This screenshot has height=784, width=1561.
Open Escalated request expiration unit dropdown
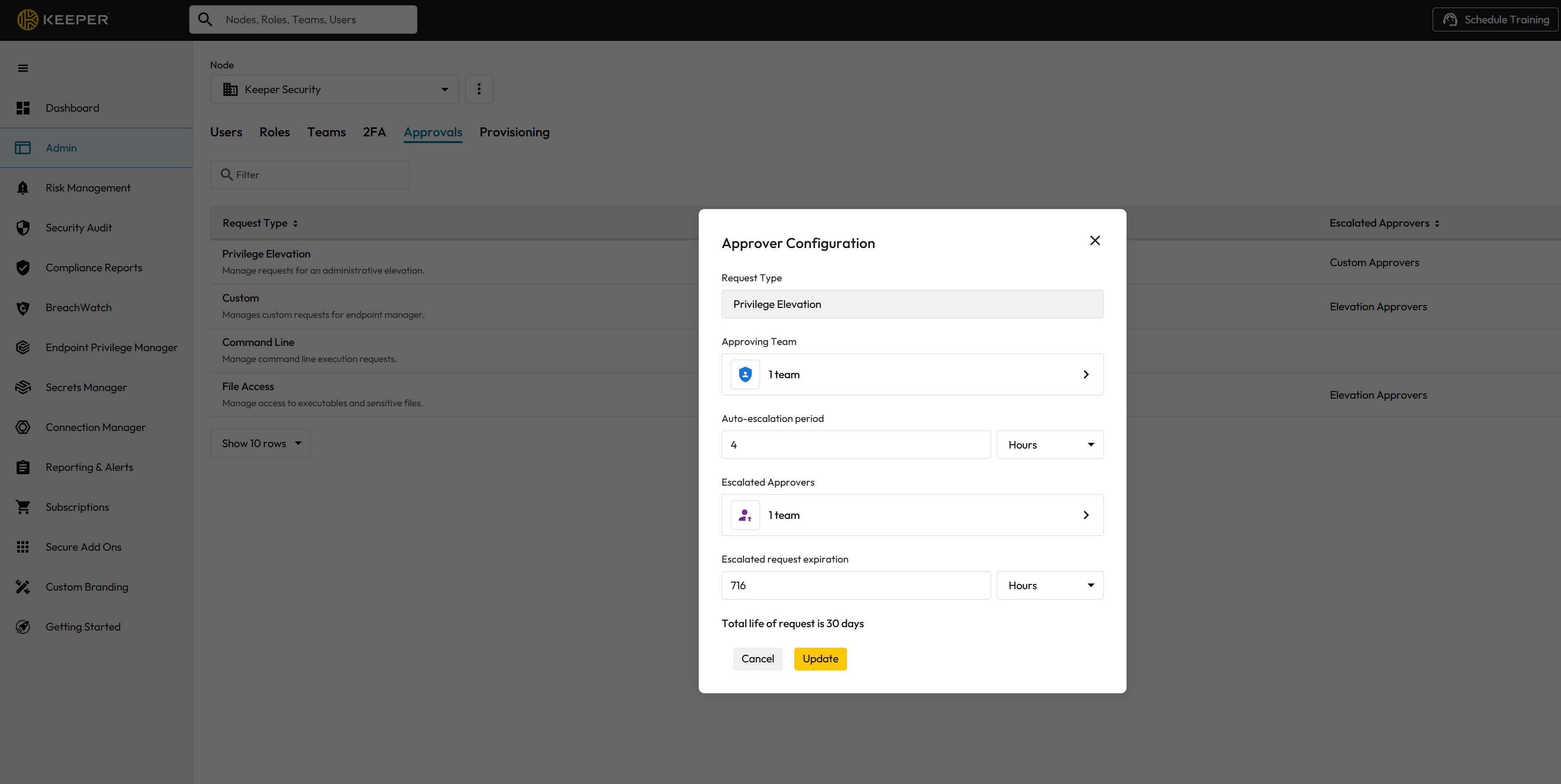(1050, 585)
